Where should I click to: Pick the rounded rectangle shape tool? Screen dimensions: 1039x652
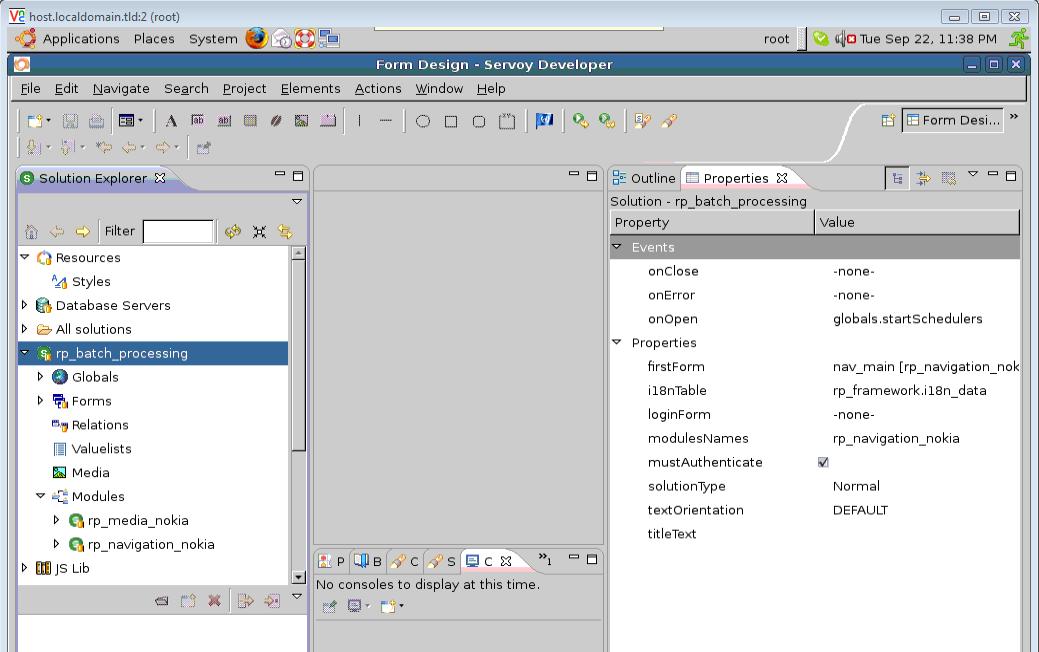[x=478, y=121]
